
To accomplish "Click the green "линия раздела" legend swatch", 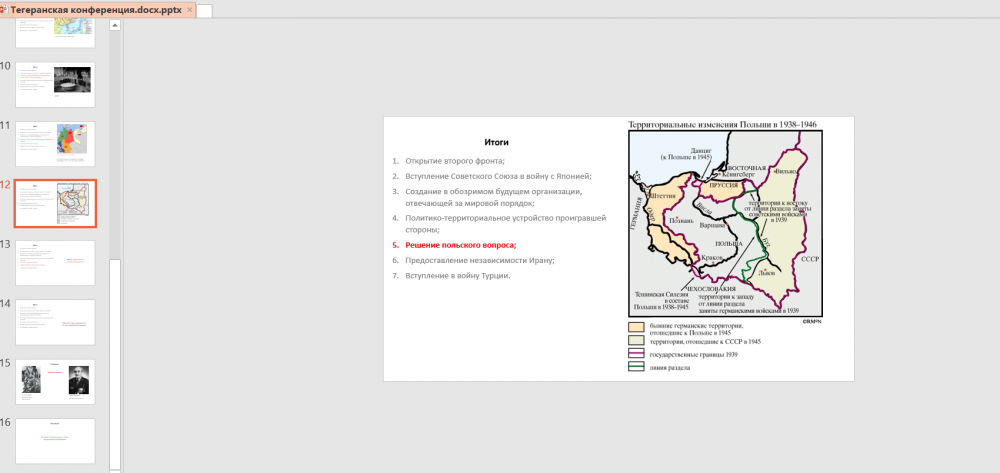I will [x=636, y=367].
